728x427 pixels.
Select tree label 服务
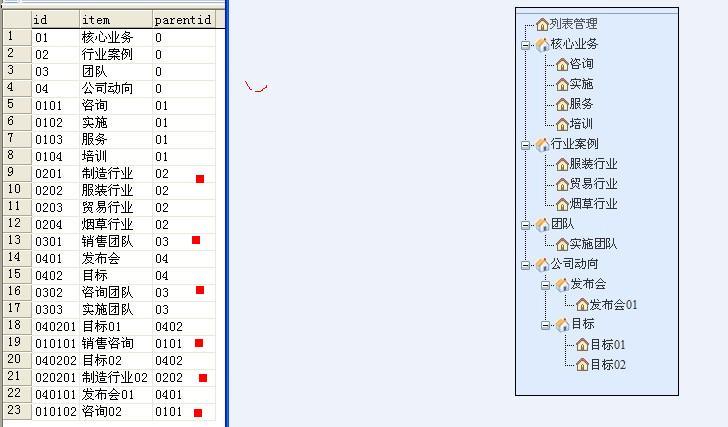pos(581,104)
